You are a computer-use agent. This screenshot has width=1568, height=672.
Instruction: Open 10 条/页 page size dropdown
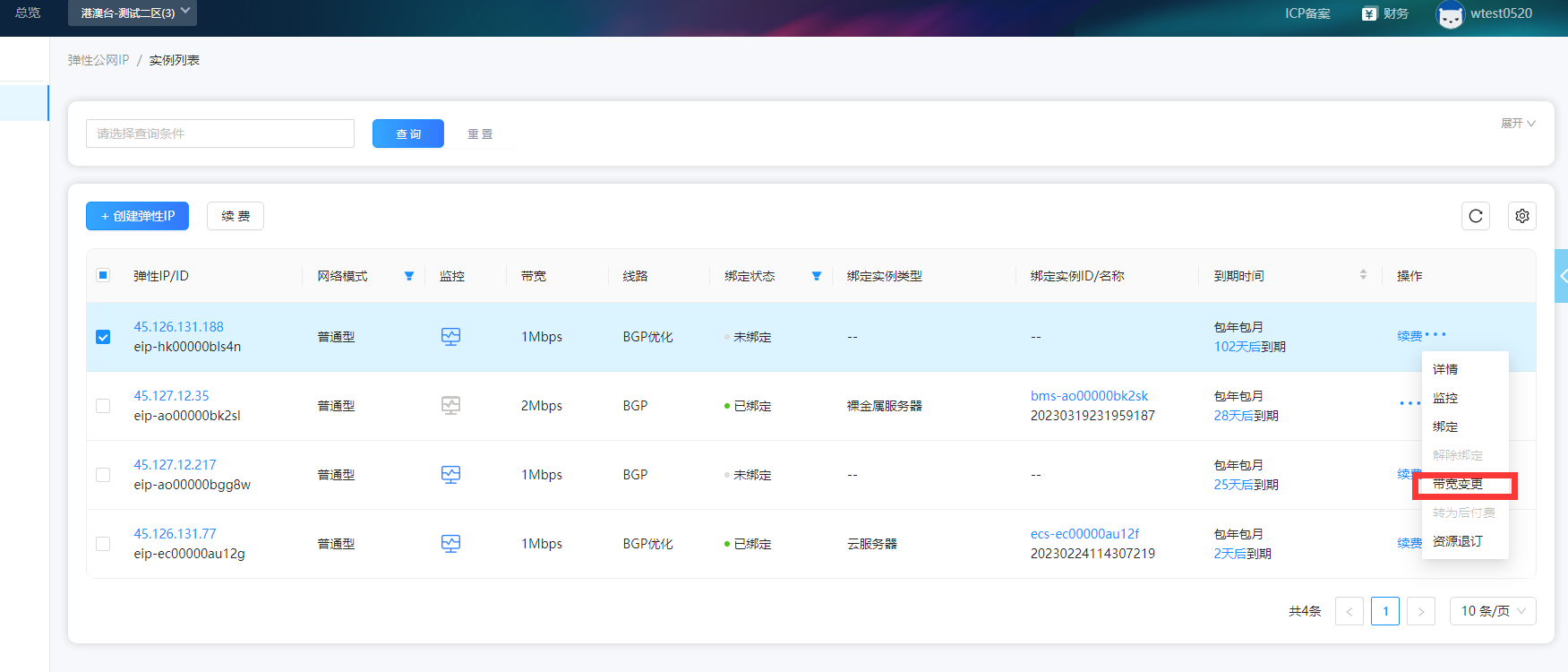point(1493,611)
